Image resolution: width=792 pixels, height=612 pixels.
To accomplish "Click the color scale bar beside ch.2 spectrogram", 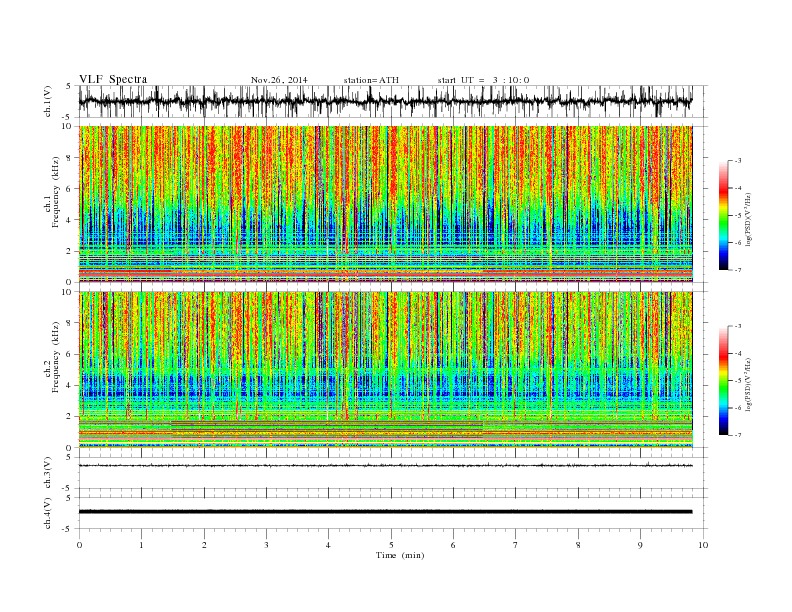I will (723, 381).
